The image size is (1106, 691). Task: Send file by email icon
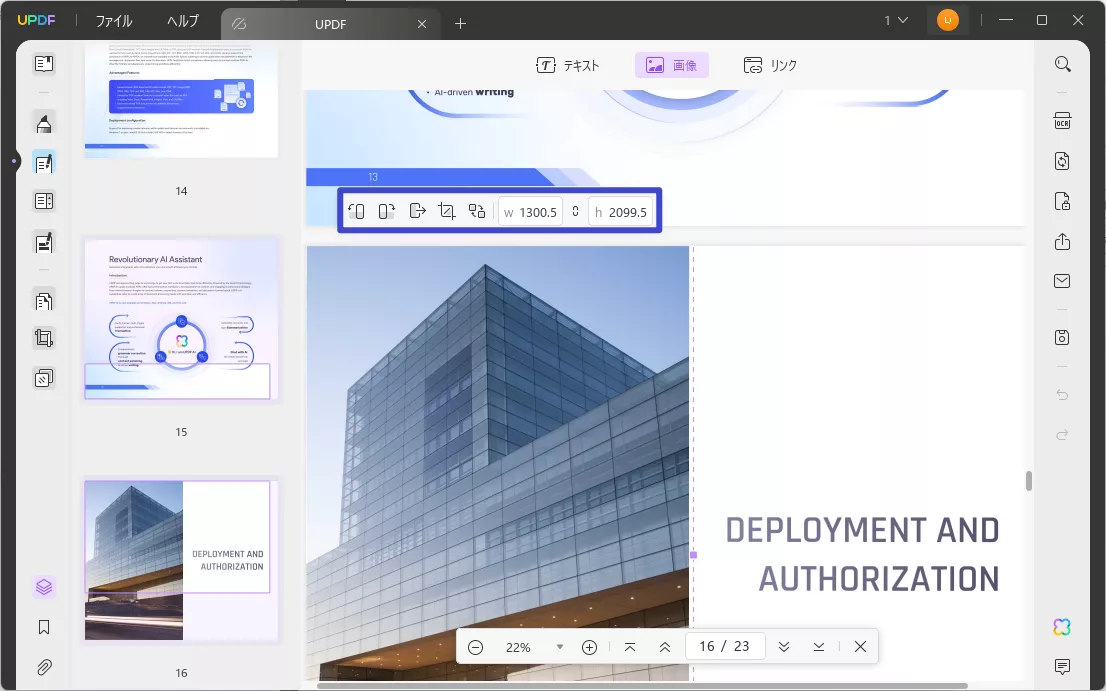click(1062, 281)
